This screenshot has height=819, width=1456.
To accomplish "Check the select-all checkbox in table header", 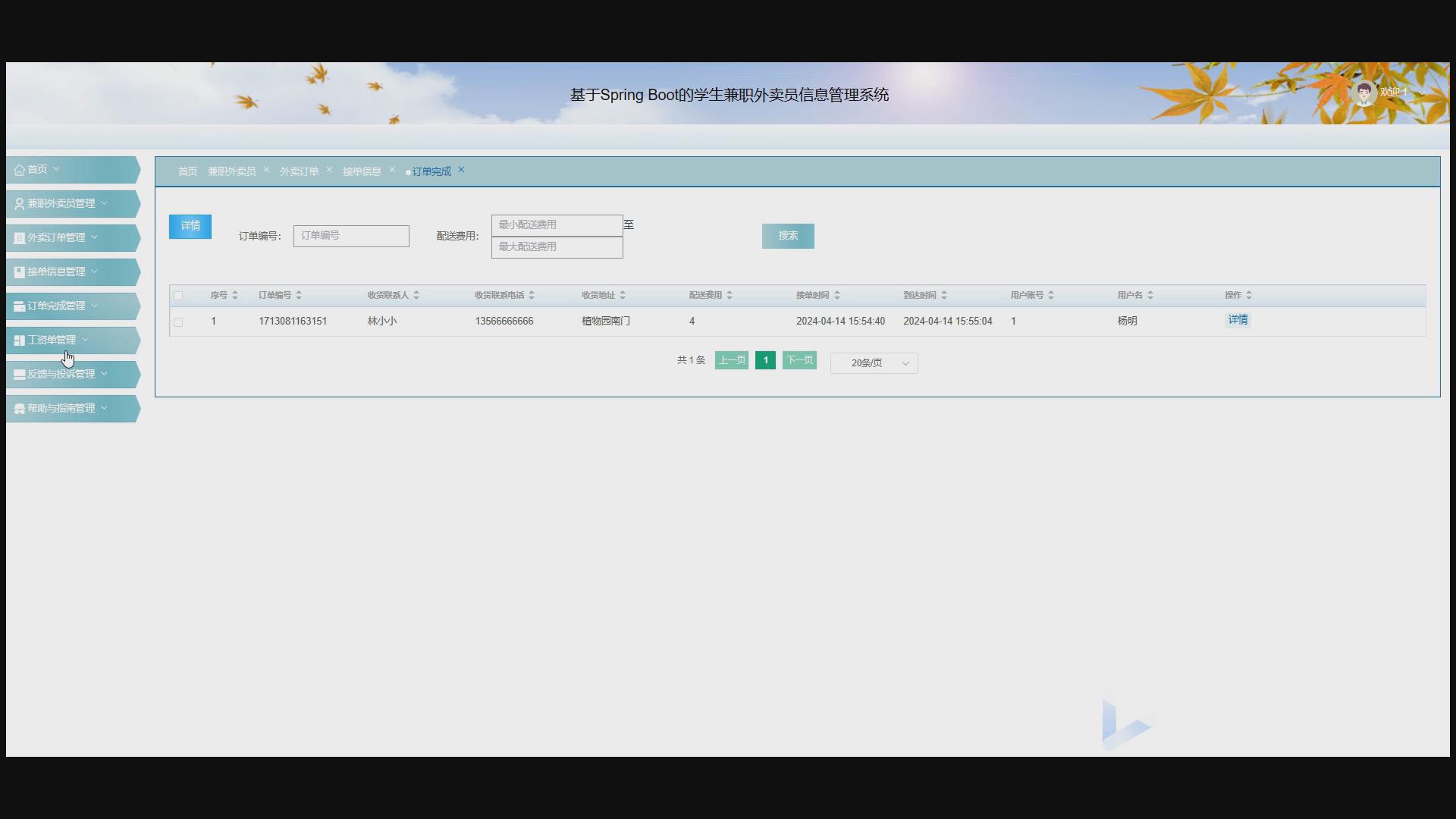I will (179, 295).
